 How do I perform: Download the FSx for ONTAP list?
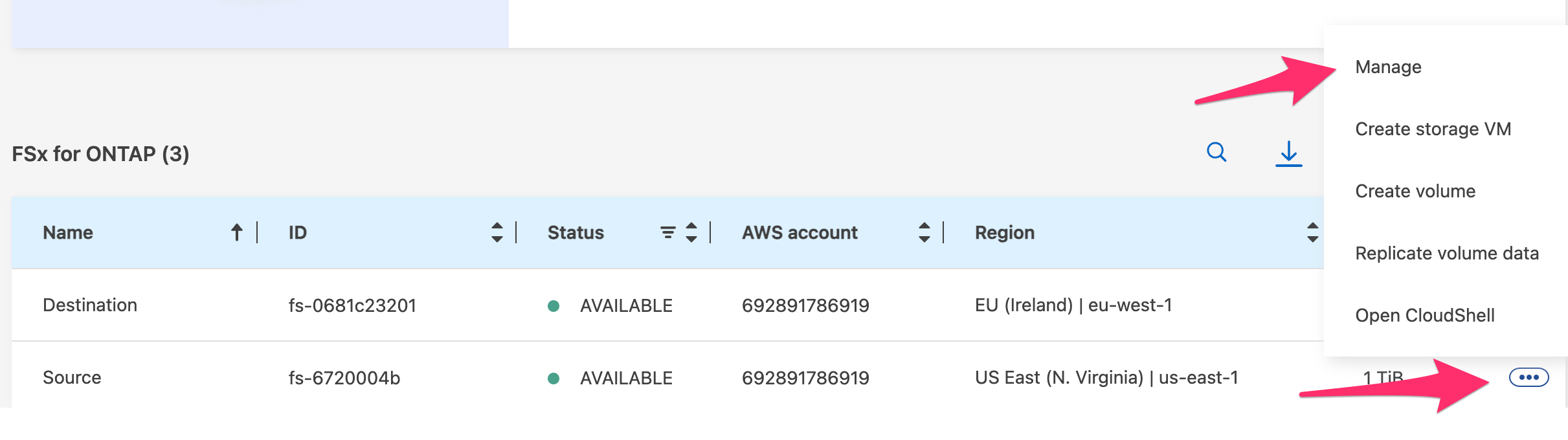point(1288,154)
